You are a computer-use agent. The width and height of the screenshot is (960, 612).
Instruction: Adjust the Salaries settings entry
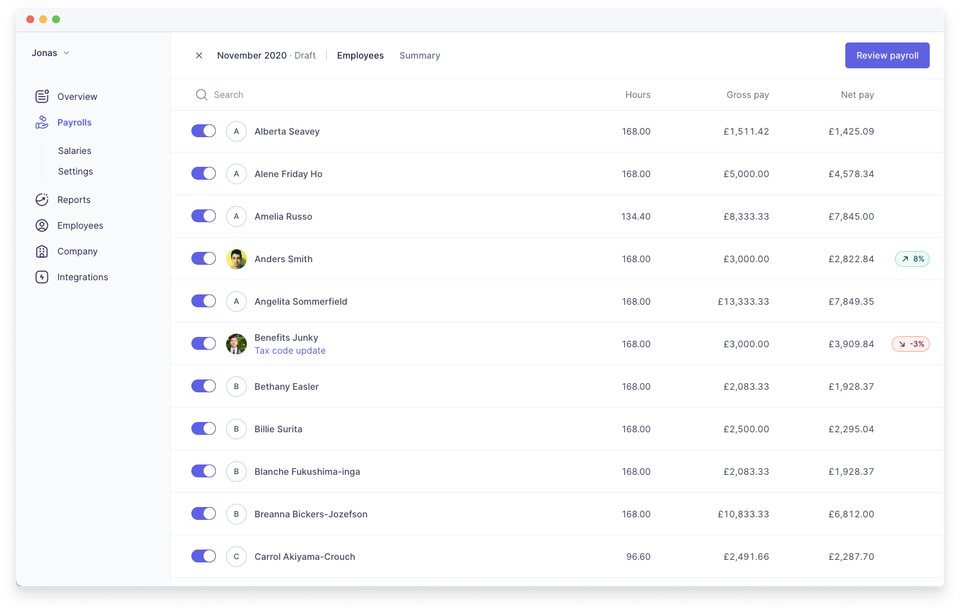tap(74, 150)
